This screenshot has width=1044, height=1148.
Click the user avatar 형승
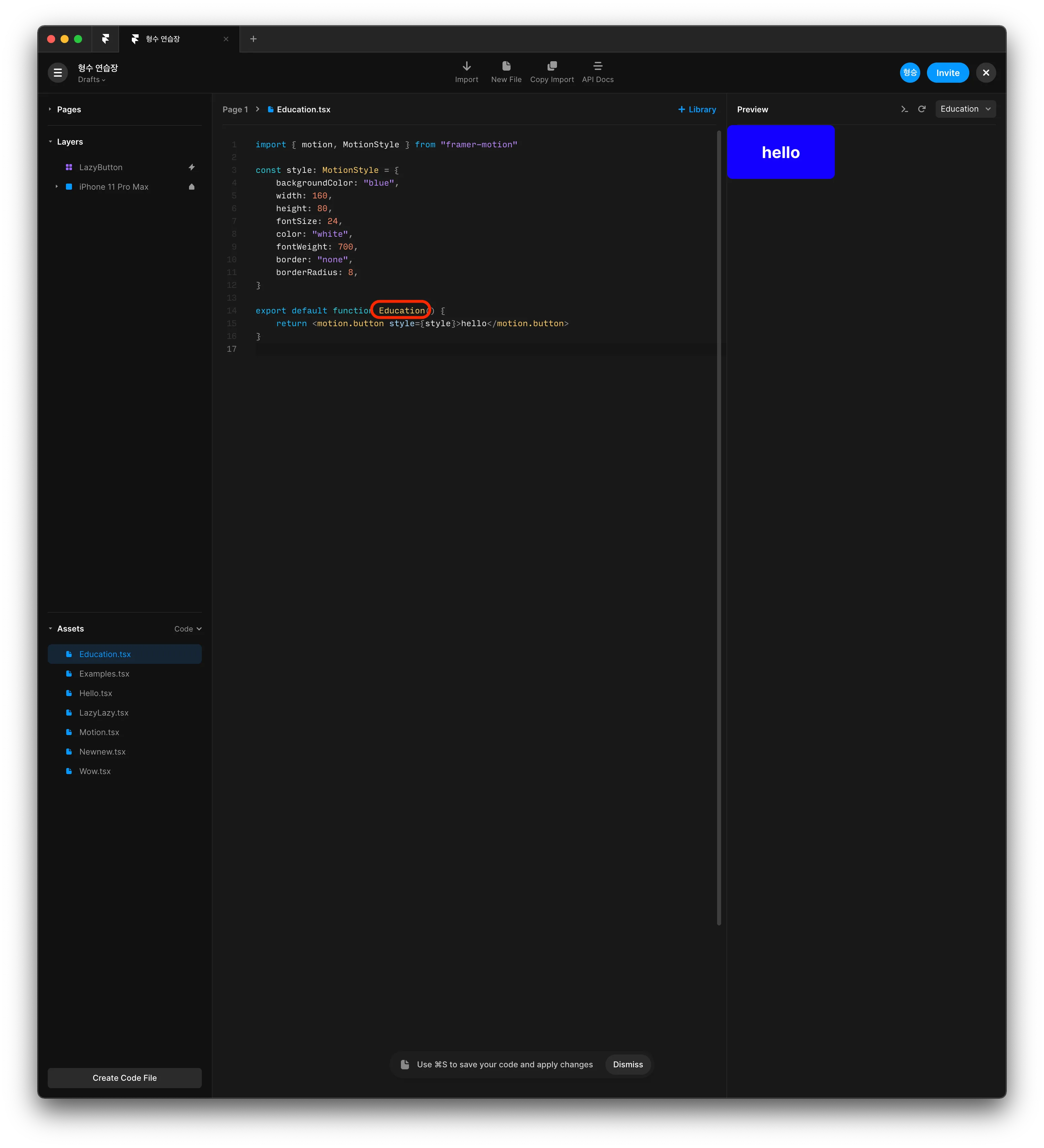[909, 72]
